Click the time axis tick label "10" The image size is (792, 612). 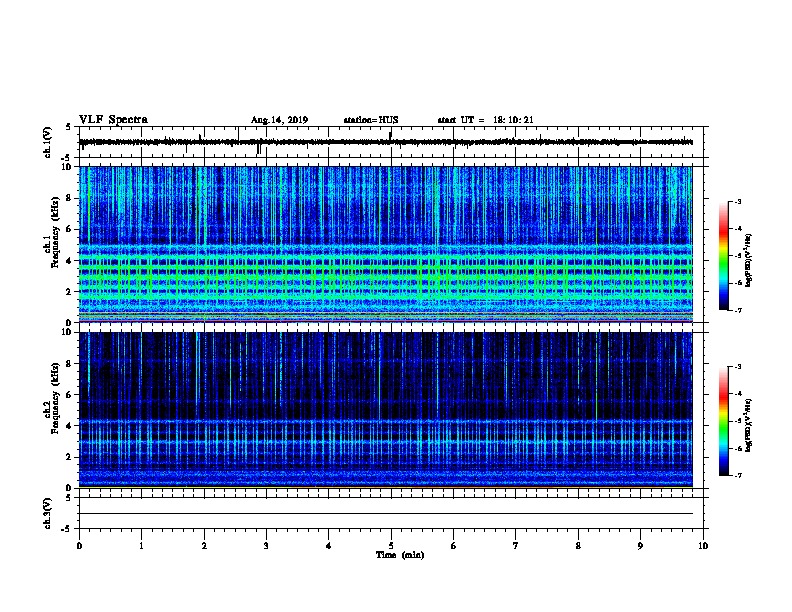coord(703,545)
